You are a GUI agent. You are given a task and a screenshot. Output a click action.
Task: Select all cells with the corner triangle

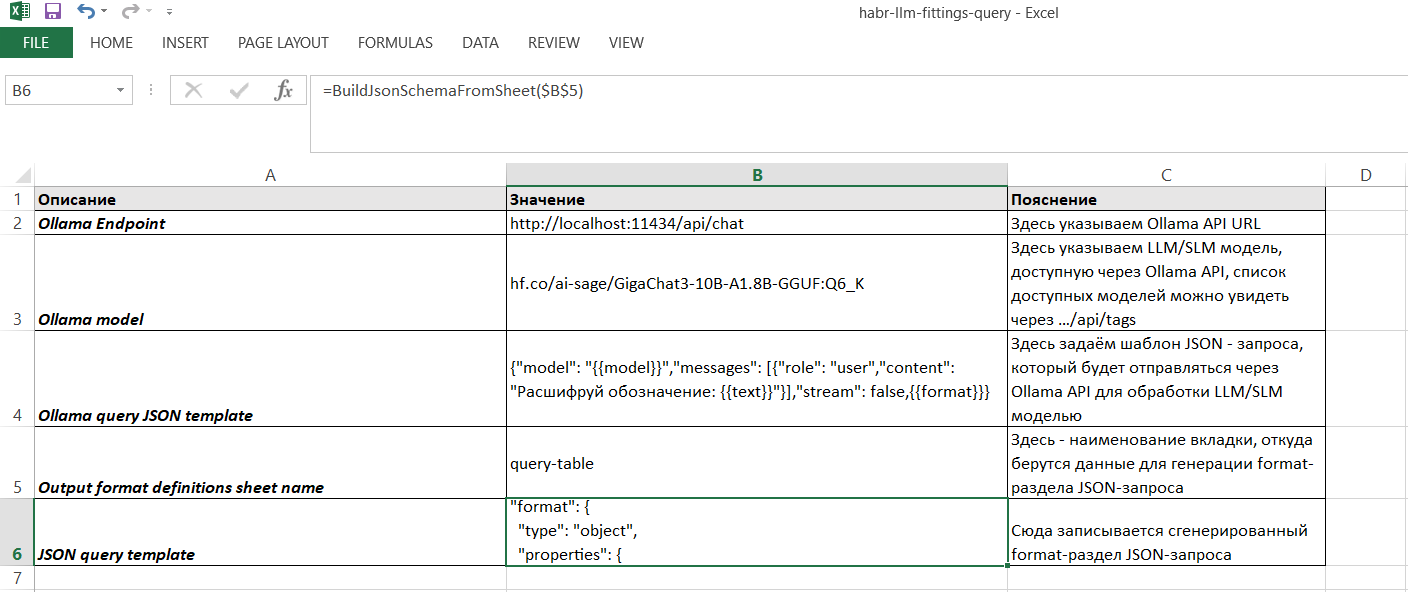click(19, 173)
